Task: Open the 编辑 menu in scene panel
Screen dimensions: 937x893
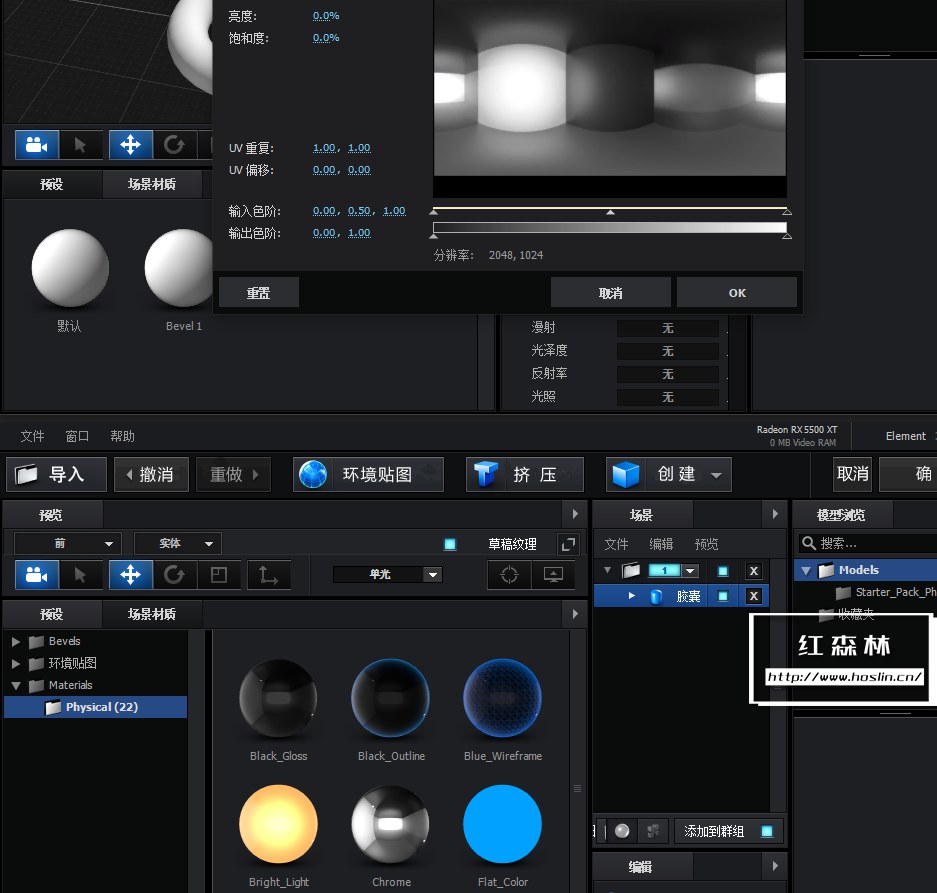Action: pyautogui.click(x=660, y=544)
